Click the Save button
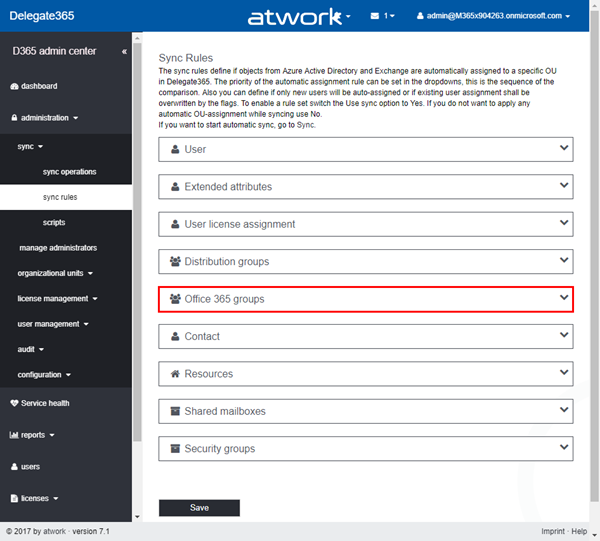 199,508
